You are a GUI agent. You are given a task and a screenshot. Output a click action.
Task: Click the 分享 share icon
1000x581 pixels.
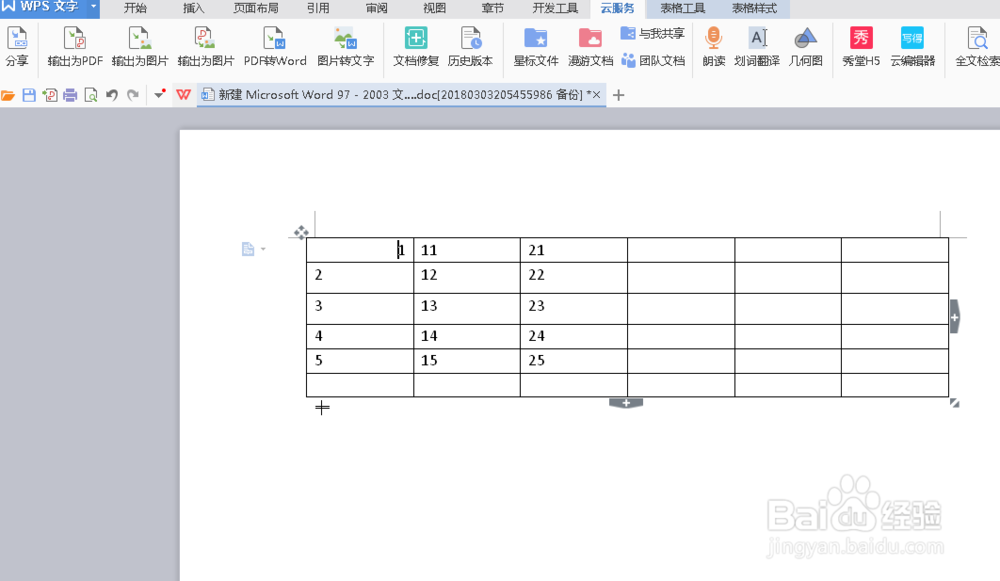click(x=17, y=46)
